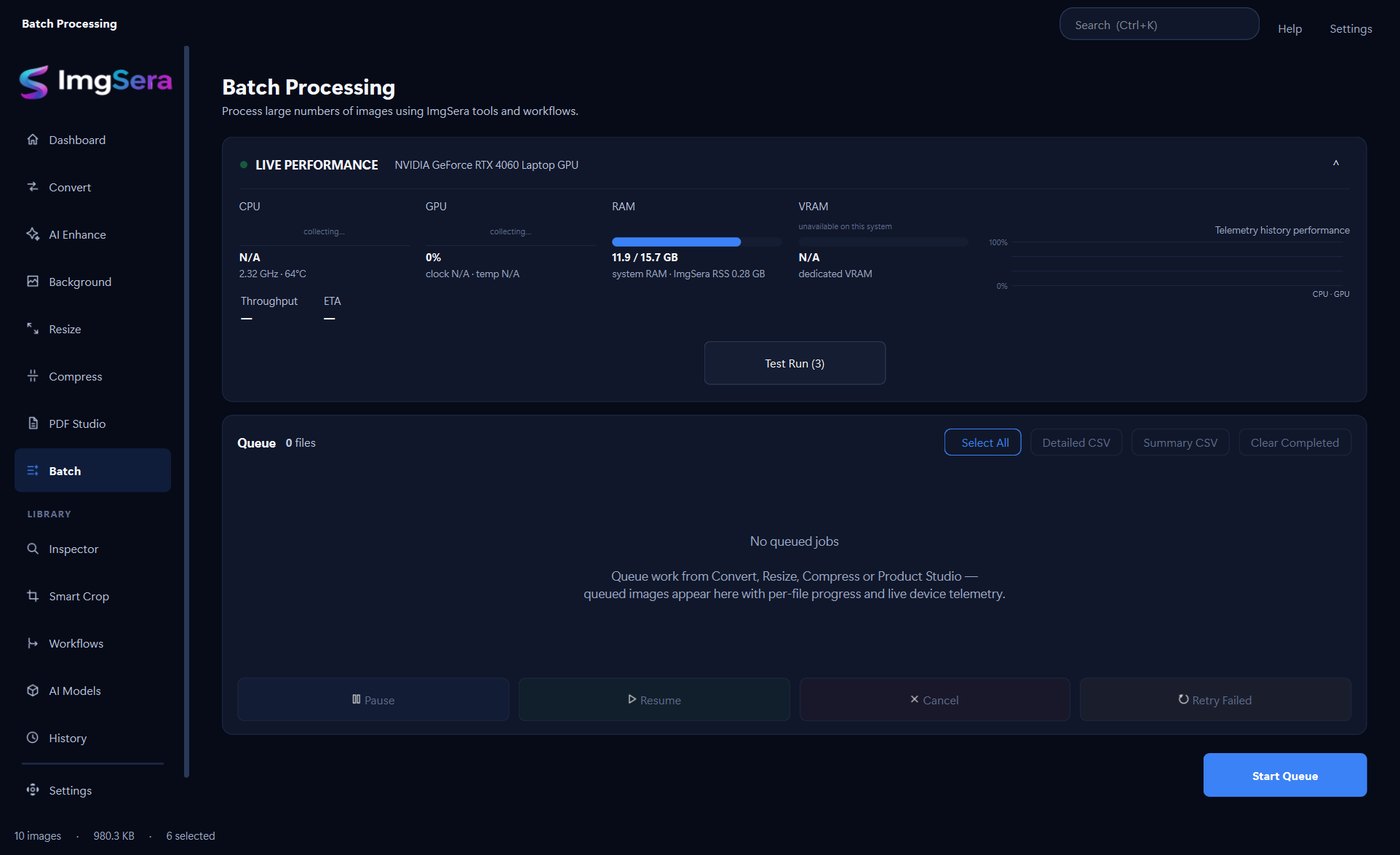
Task: Click the "10 images" status text
Action: 38,836
